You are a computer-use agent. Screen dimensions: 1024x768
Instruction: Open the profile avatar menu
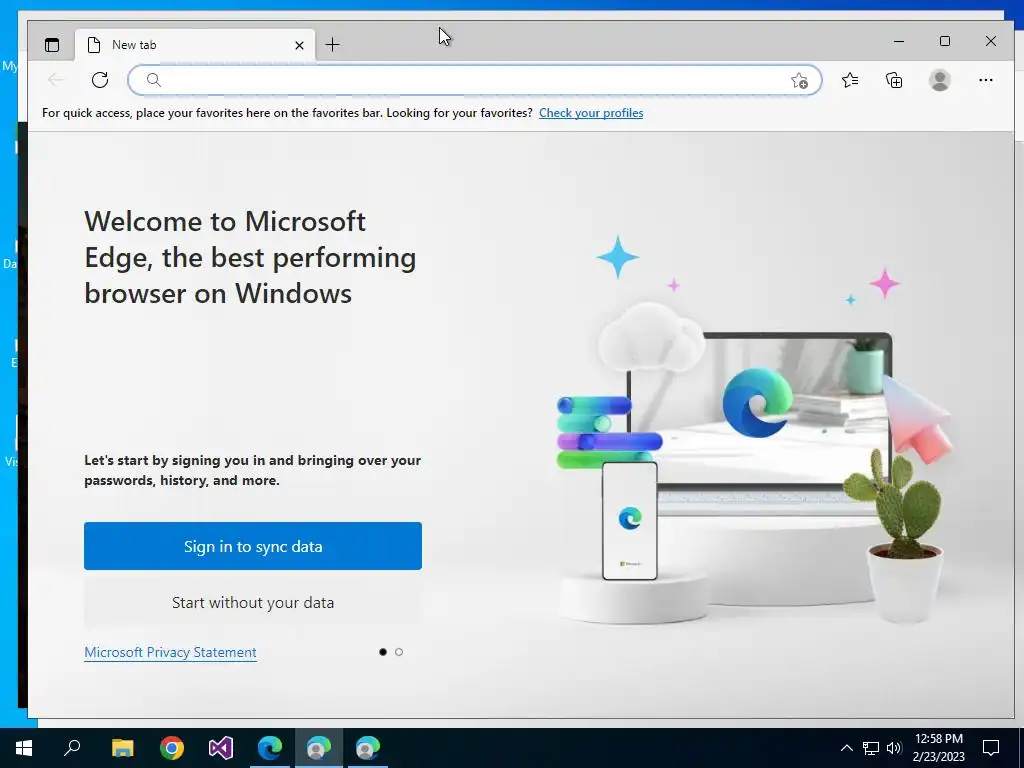click(940, 80)
